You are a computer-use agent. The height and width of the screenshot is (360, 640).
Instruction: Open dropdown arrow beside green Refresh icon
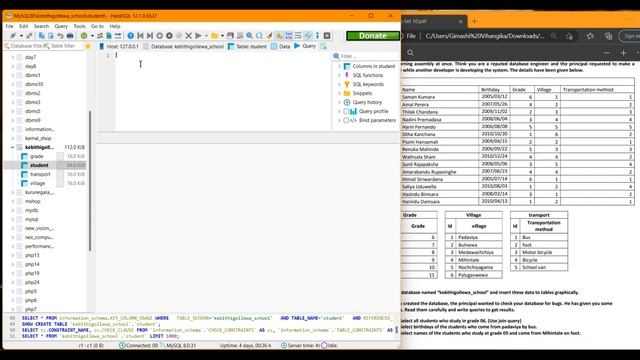click(92, 36)
